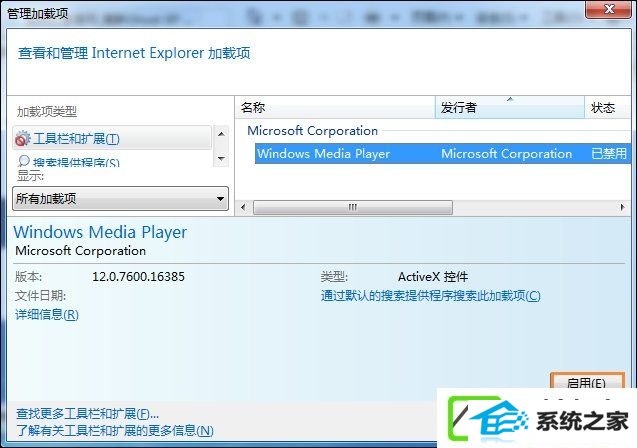Sort by the 状态 column header
The width and height of the screenshot is (637, 448).
click(608, 108)
